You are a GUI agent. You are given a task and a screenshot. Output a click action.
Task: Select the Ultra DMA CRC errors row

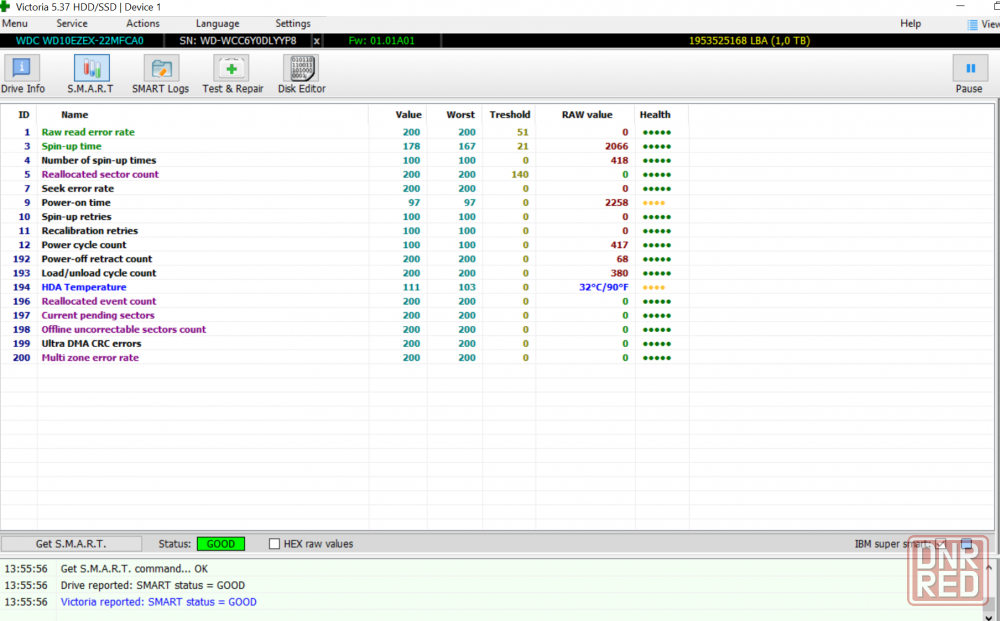[x=344, y=343]
